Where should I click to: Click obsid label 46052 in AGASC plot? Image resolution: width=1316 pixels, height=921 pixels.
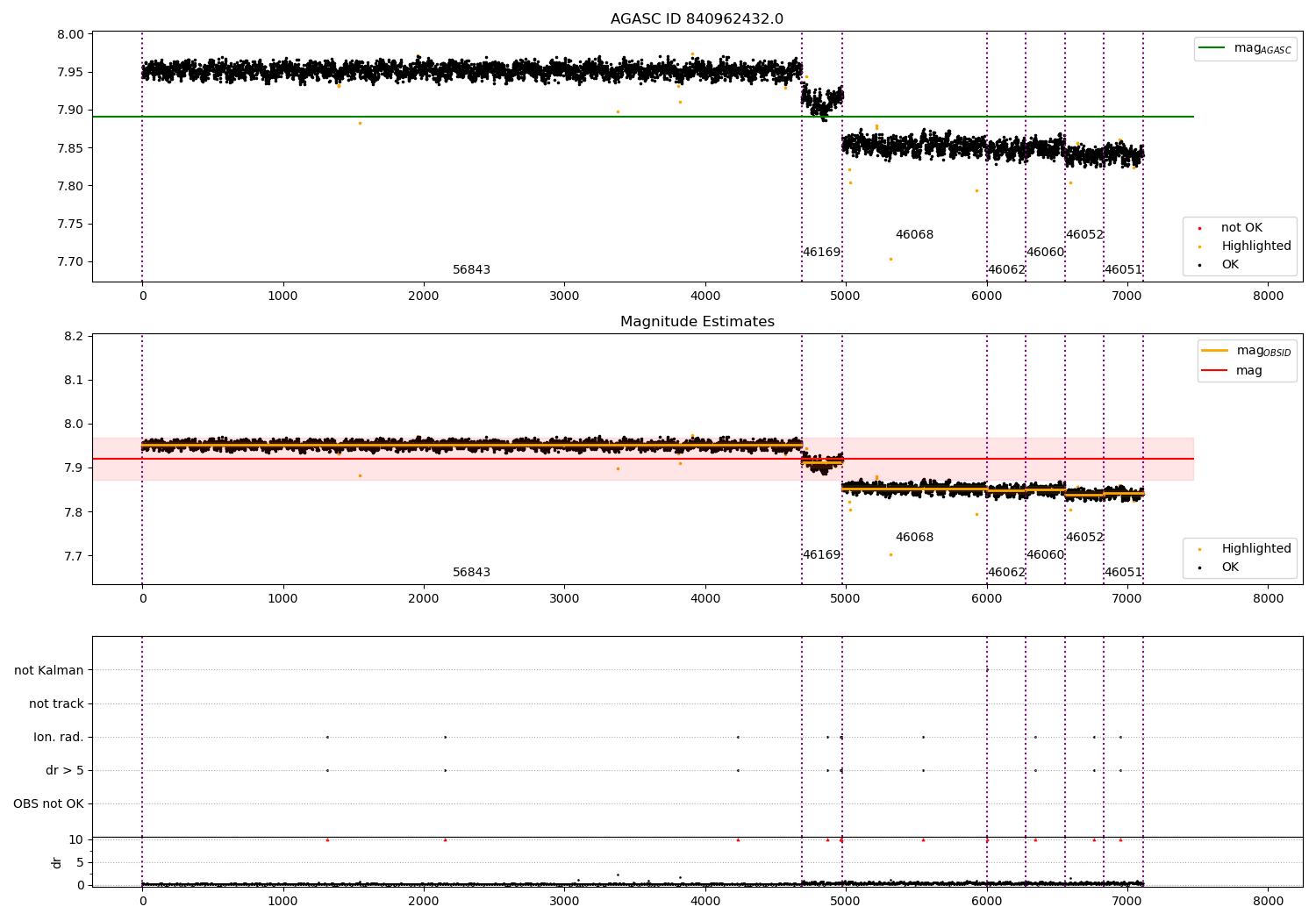[1084, 235]
